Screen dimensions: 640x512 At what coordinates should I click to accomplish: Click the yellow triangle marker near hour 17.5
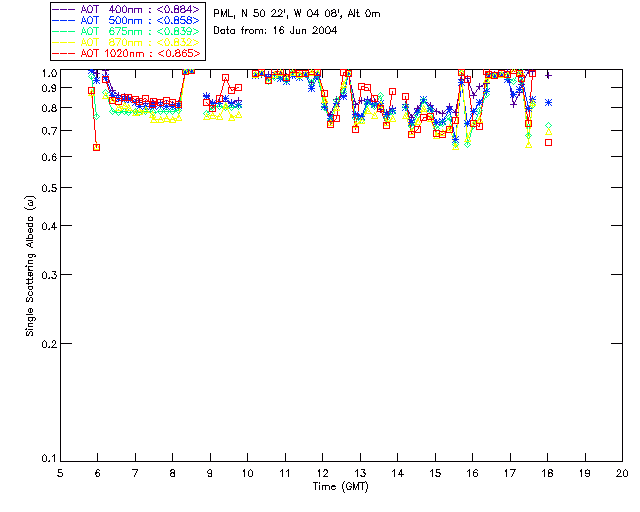(529, 144)
